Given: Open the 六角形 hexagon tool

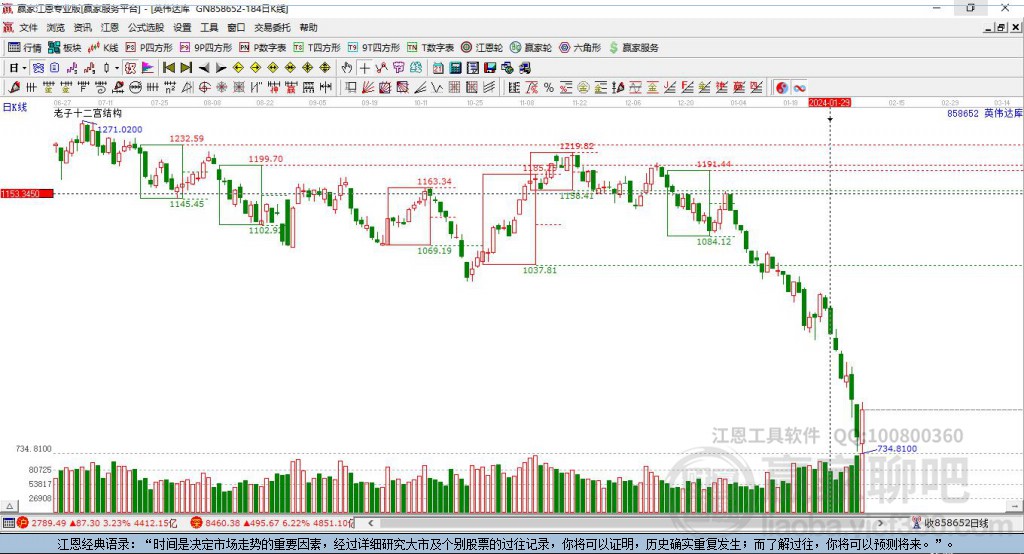Looking at the screenshot, I should [580, 48].
